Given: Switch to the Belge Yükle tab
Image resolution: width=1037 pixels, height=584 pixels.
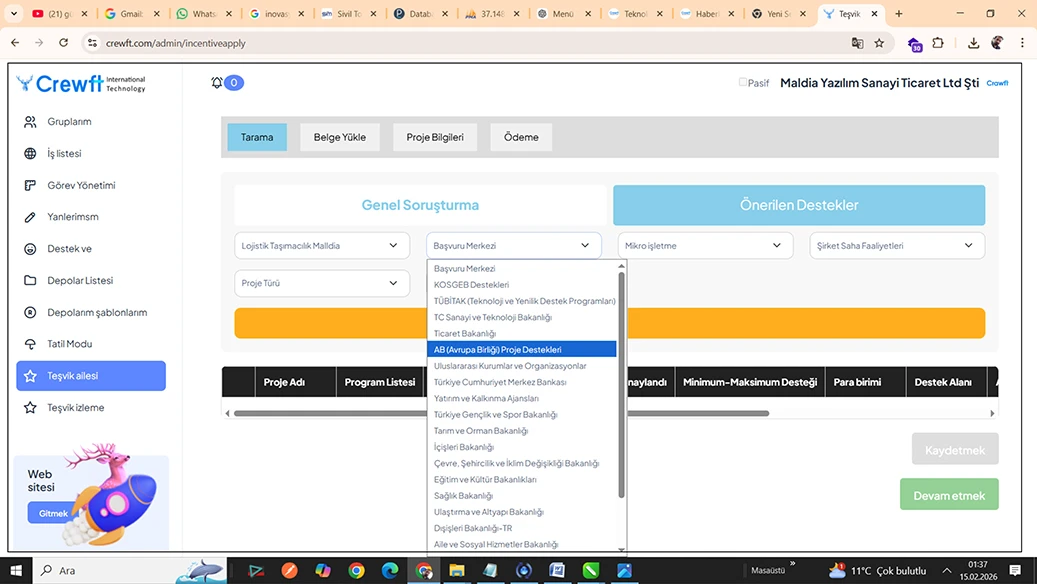Looking at the screenshot, I should tap(340, 137).
